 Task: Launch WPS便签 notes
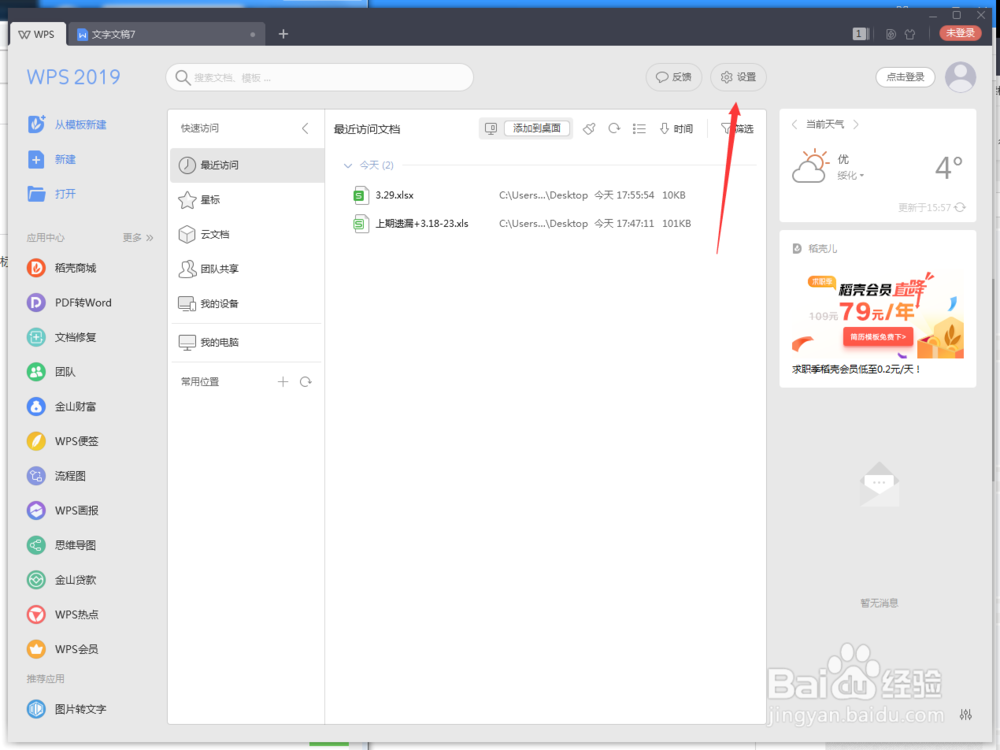(x=62, y=441)
